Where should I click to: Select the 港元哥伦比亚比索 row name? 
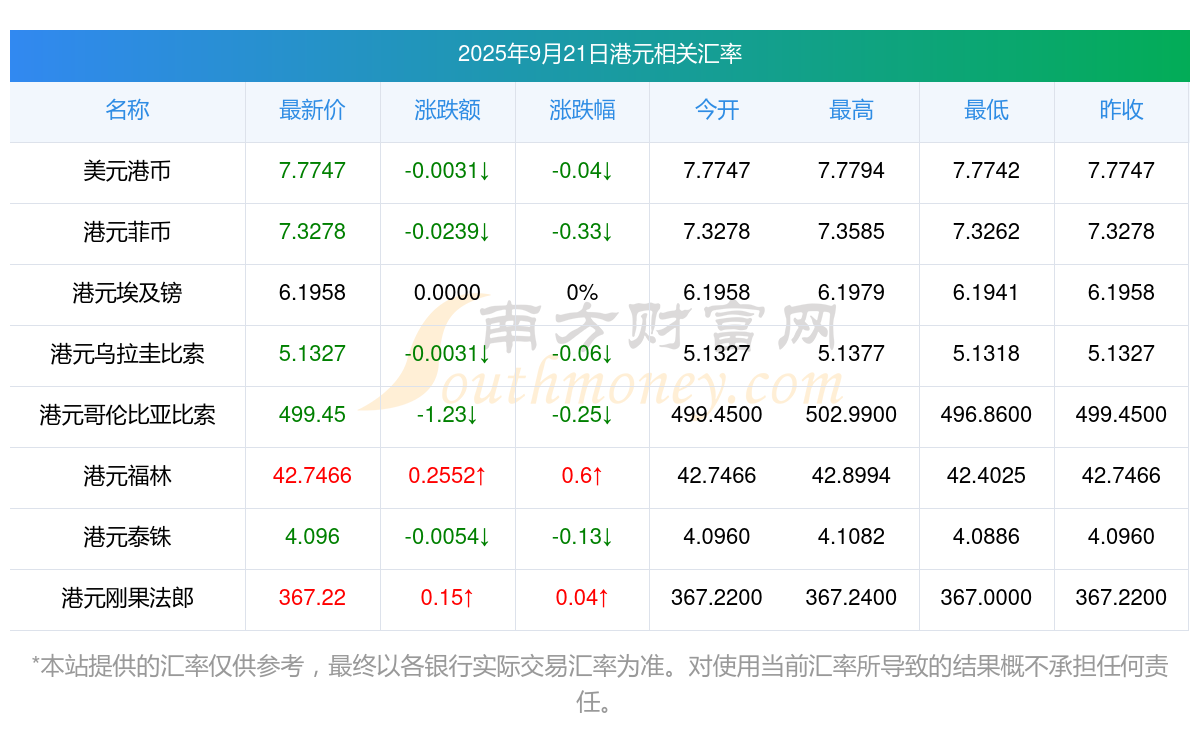(x=127, y=415)
